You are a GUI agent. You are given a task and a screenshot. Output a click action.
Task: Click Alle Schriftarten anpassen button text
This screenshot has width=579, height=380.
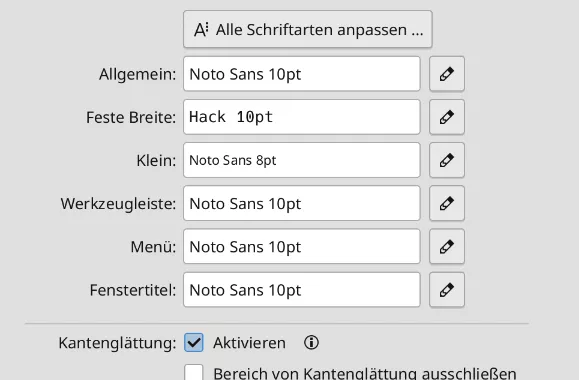pyautogui.click(x=319, y=30)
